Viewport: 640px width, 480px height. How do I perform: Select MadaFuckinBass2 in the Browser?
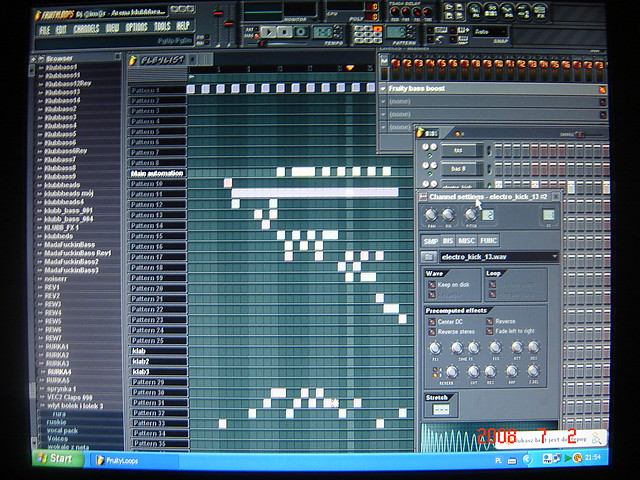click(71, 262)
